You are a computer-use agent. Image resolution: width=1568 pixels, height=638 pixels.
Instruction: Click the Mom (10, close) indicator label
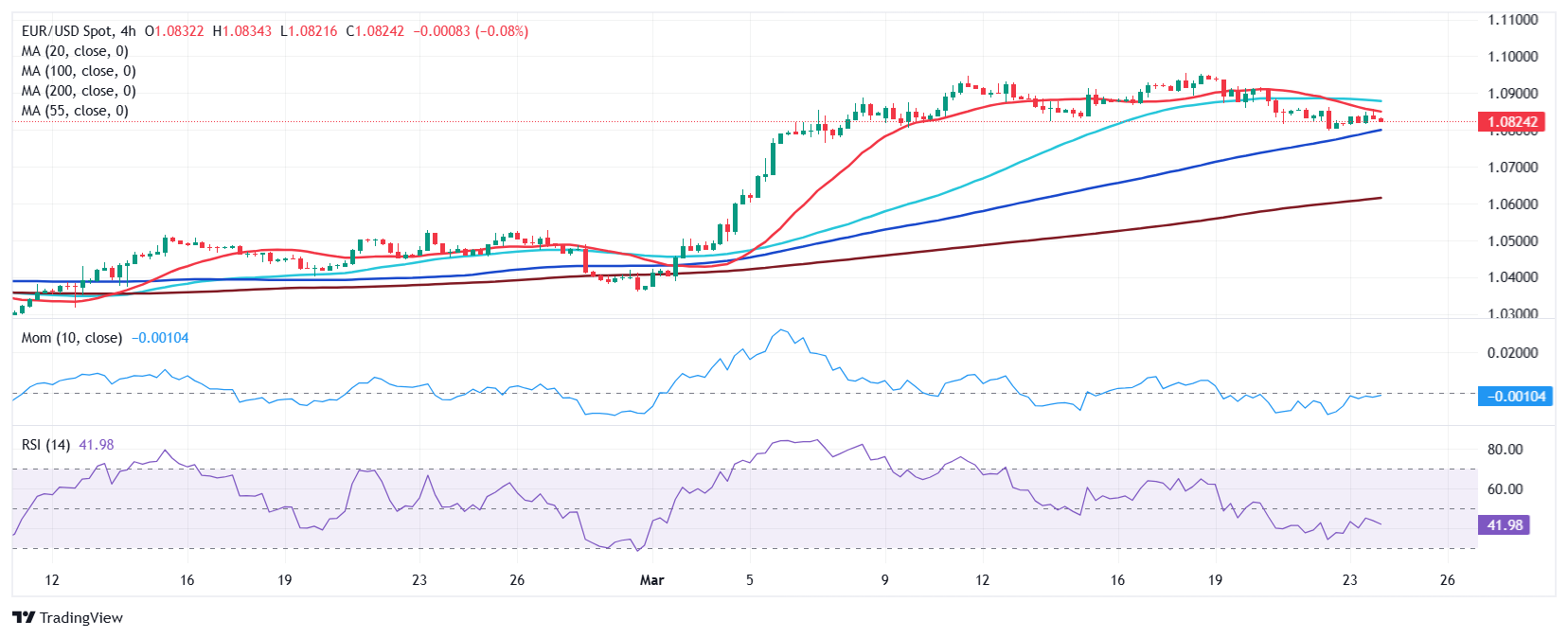(x=72, y=338)
